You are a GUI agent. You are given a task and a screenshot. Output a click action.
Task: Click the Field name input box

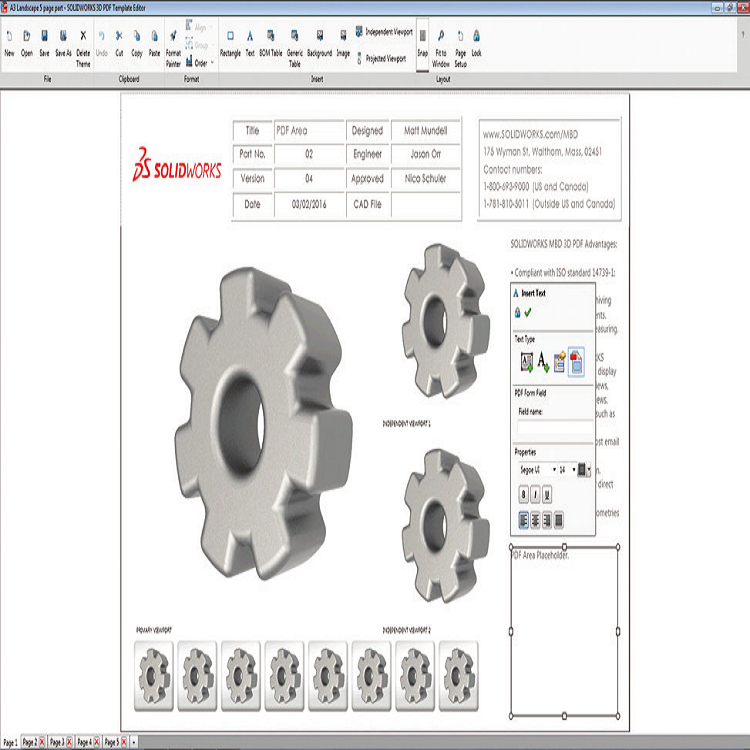pyautogui.click(x=553, y=426)
